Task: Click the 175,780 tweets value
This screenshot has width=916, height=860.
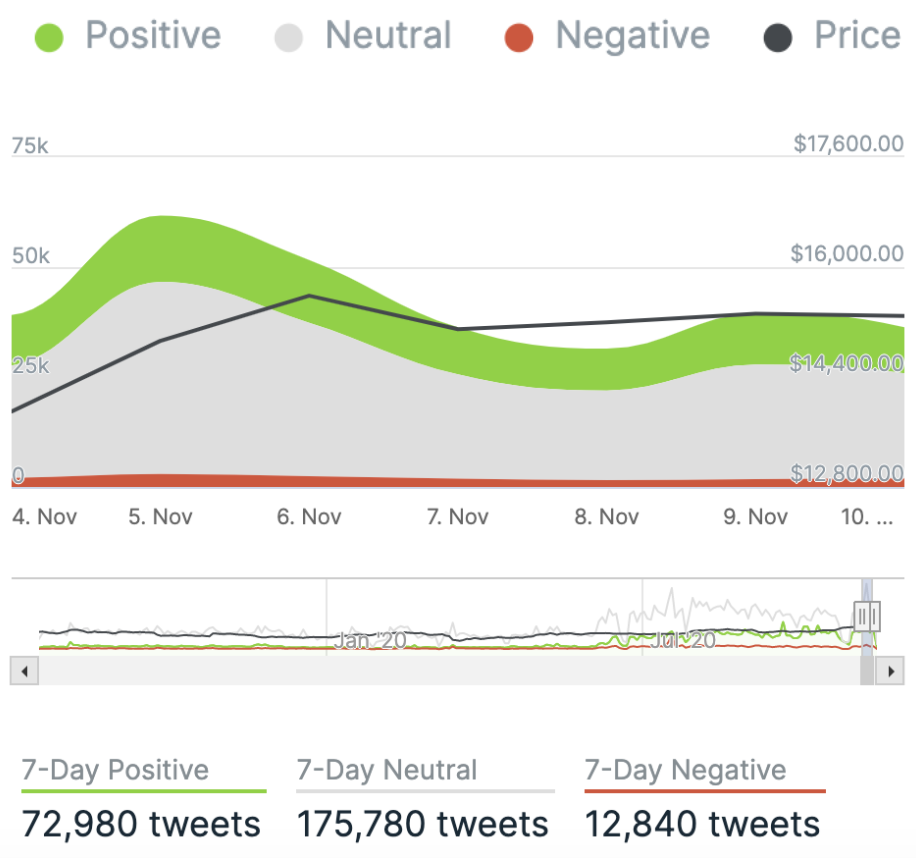Action: tap(423, 824)
